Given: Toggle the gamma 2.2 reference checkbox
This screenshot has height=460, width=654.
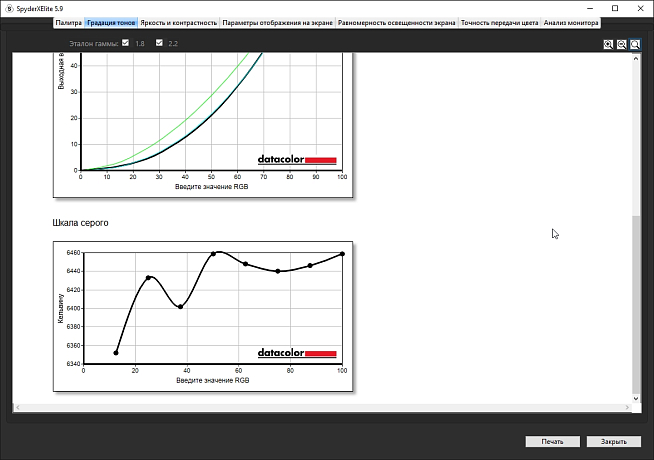Looking at the screenshot, I should tap(159, 43).
